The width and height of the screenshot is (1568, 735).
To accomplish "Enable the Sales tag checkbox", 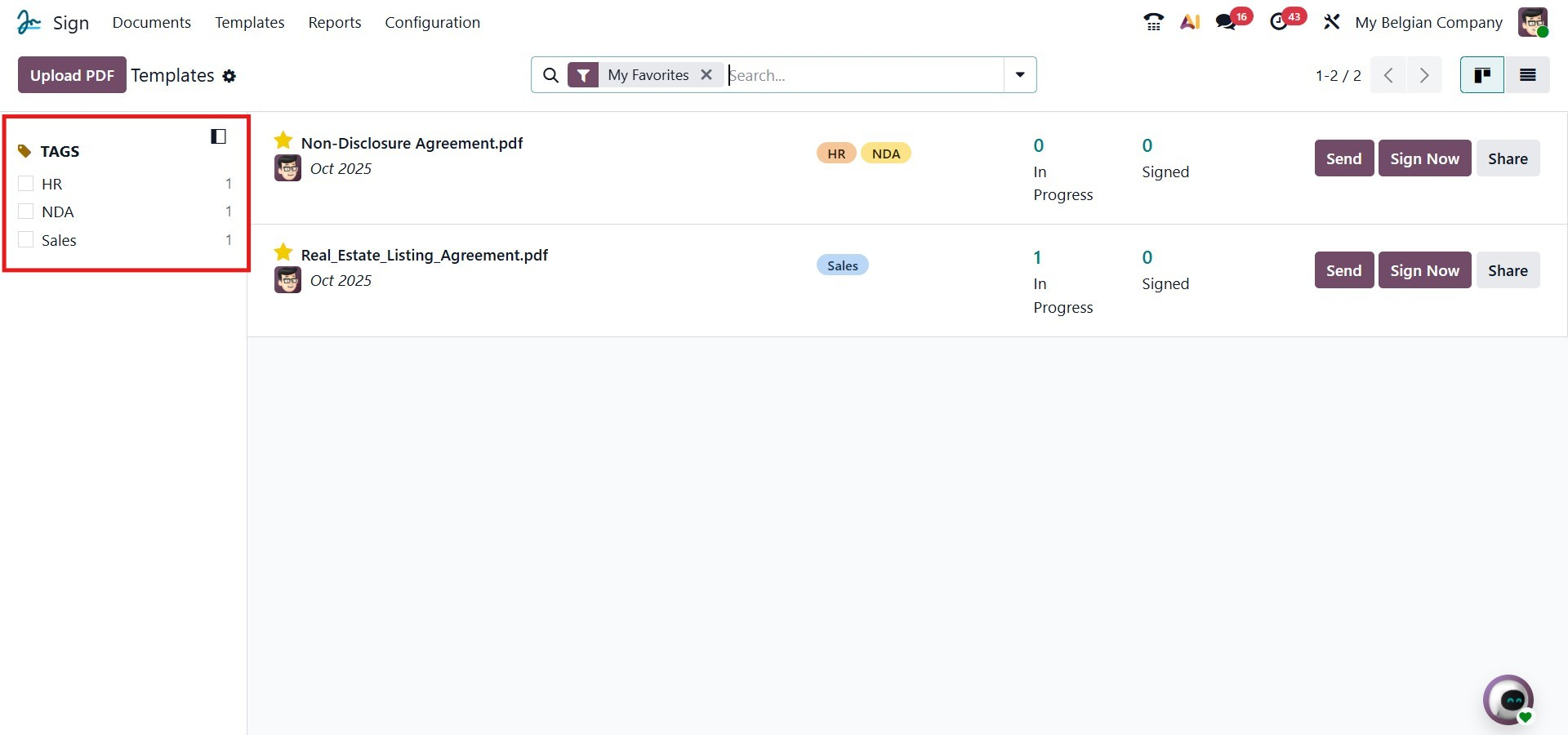I will tap(26, 240).
